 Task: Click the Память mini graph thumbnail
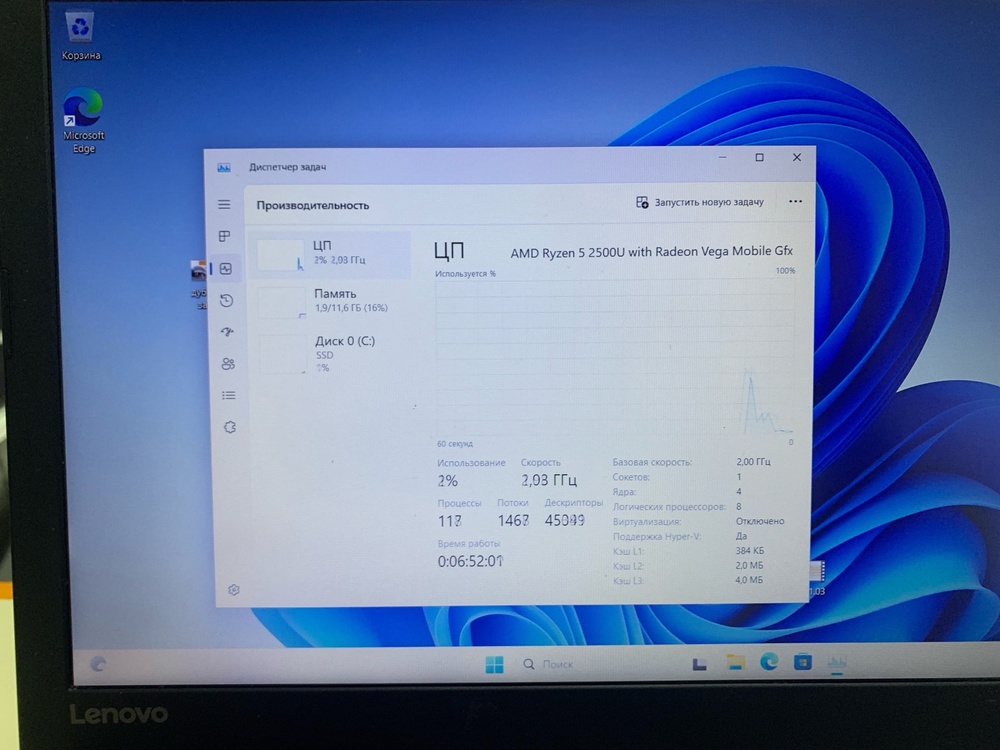282,302
